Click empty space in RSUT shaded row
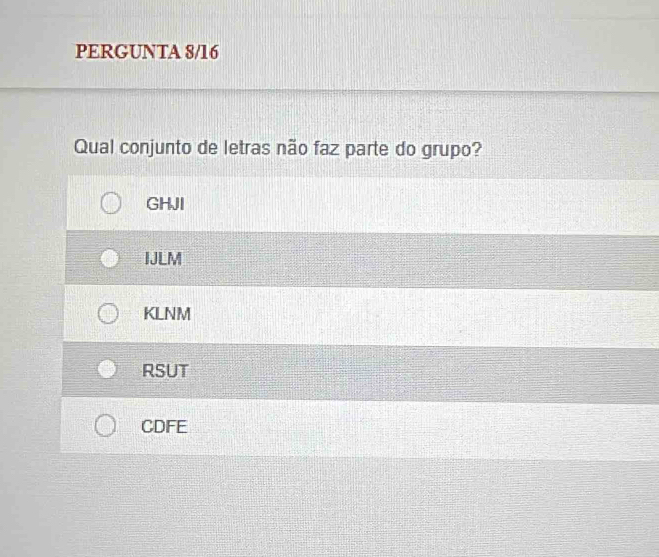Image resolution: width=659 pixels, height=557 pixels. 420,372
